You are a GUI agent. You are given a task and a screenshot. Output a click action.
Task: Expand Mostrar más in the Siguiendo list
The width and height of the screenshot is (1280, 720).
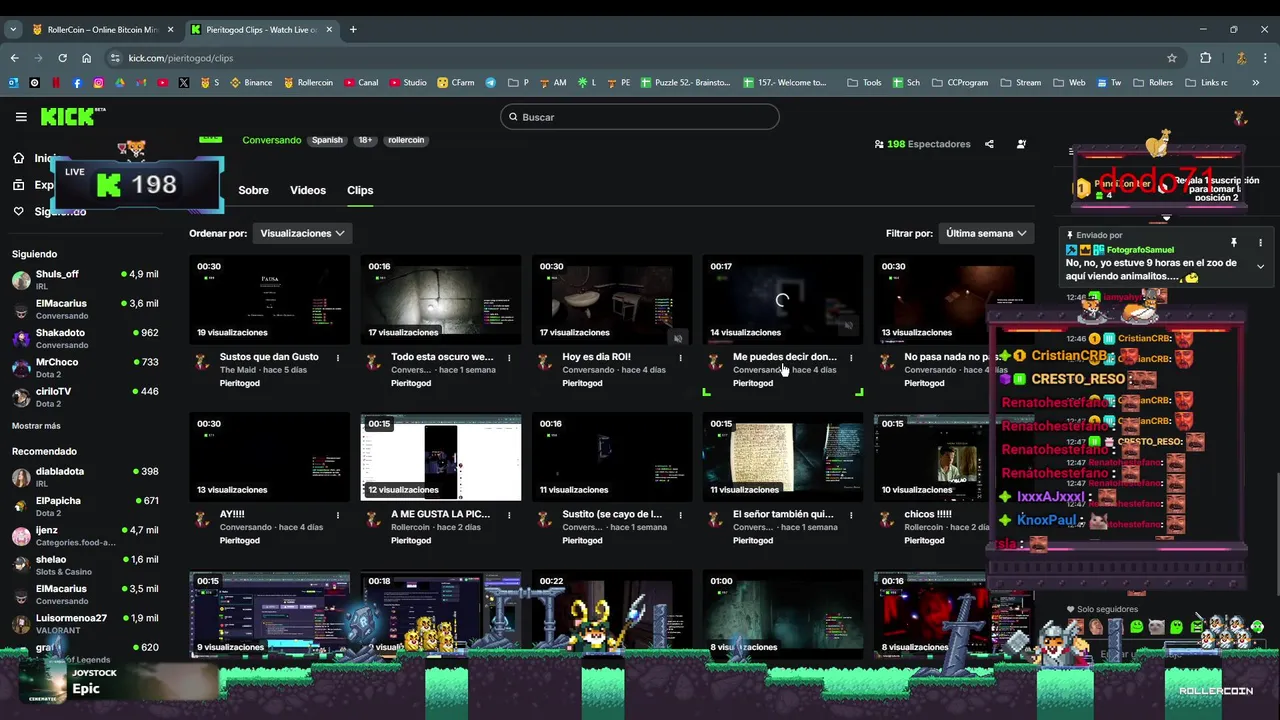(36, 426)
